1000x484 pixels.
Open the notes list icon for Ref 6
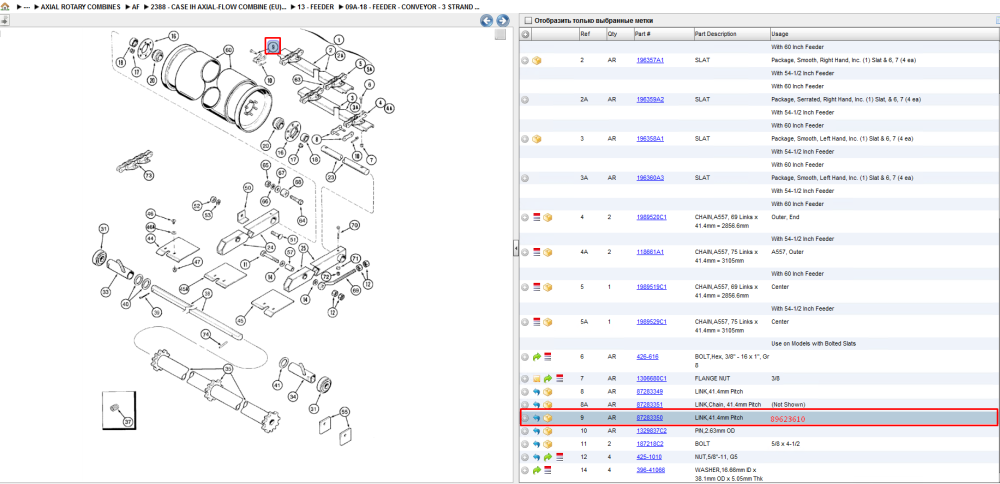click(548, 357)
